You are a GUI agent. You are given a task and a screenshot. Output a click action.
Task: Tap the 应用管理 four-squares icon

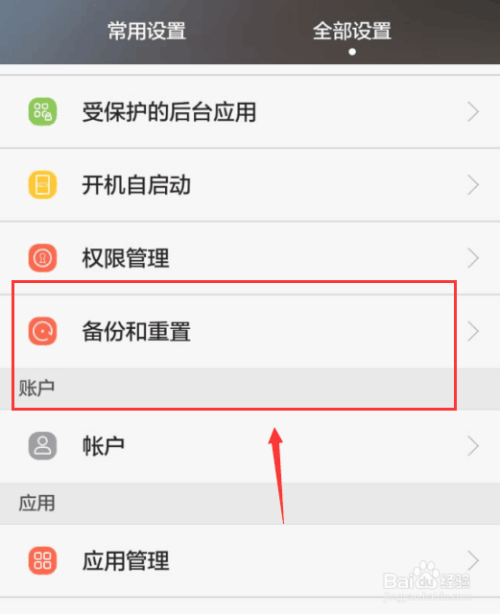43,560
